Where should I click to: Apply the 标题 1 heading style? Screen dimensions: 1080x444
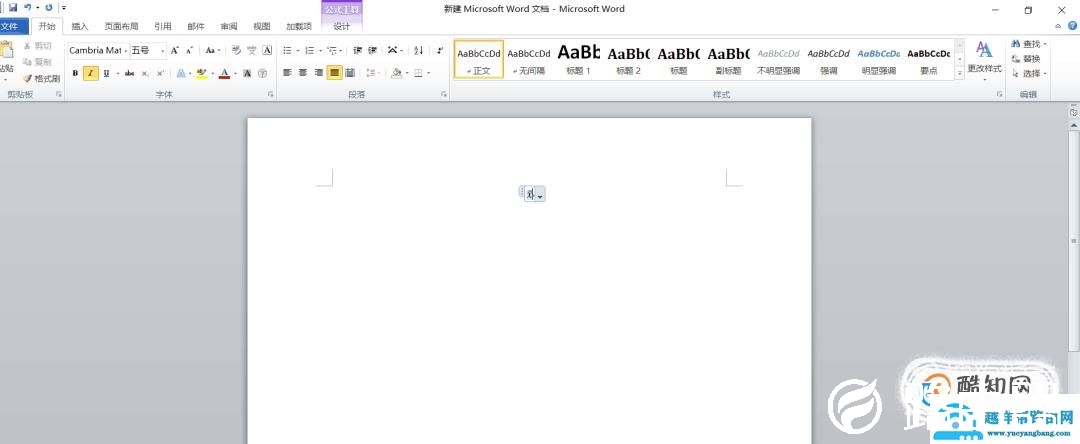pyautogui.click(x=578, y=58)
